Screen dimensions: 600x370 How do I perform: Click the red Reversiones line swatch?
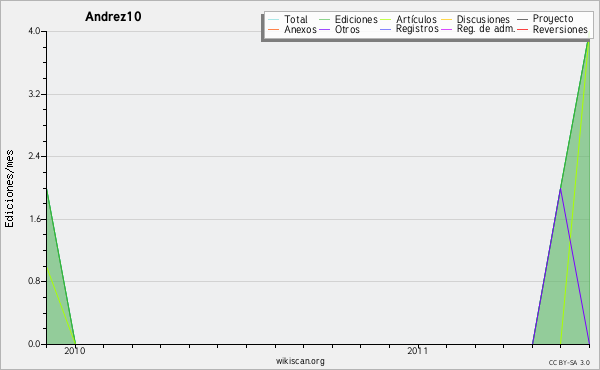point(523,29)
